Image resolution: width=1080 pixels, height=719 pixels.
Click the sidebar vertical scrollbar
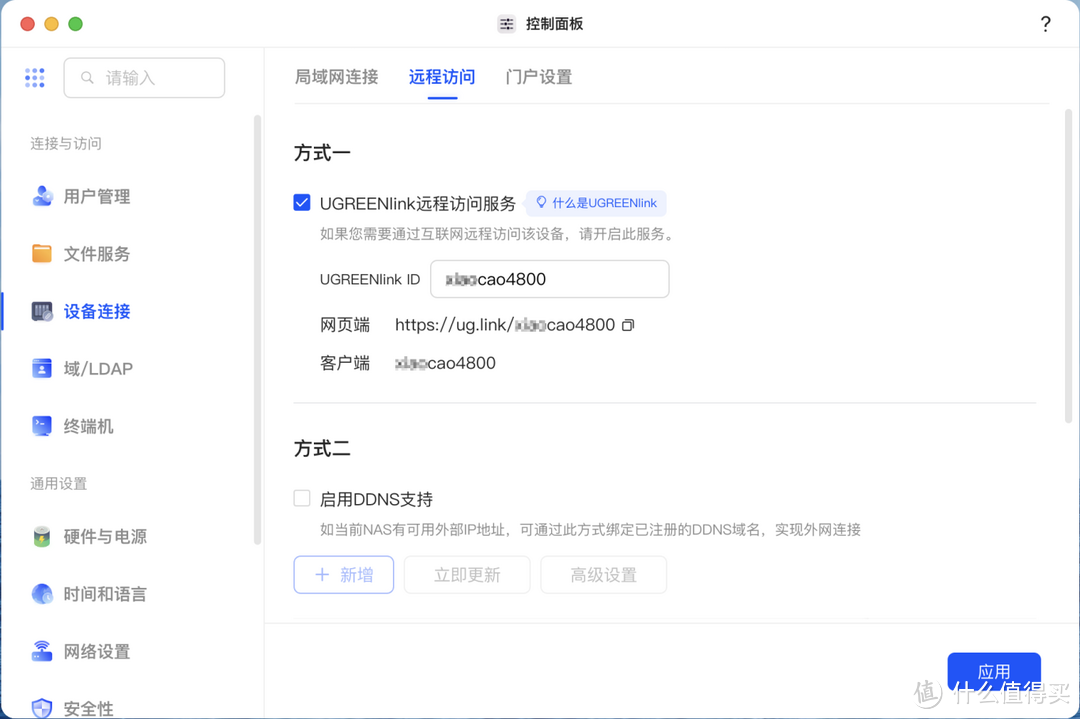(258, 329)
